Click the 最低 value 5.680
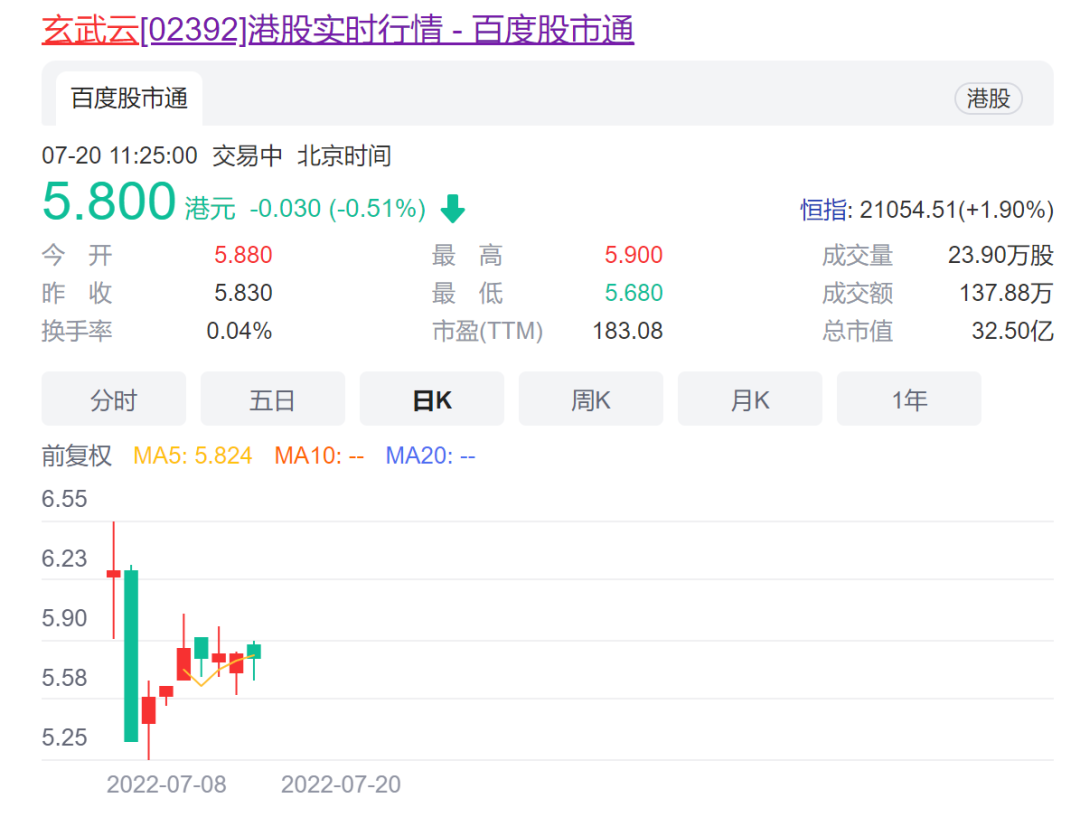This screenshot has width=1080, height=817. pyautogui.click(x=634, y=293)
